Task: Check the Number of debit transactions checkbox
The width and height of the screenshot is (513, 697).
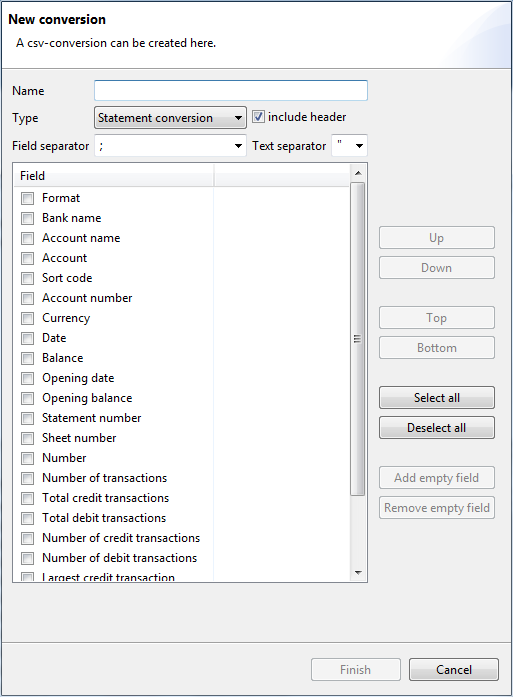Action: (x=28, y=558)
